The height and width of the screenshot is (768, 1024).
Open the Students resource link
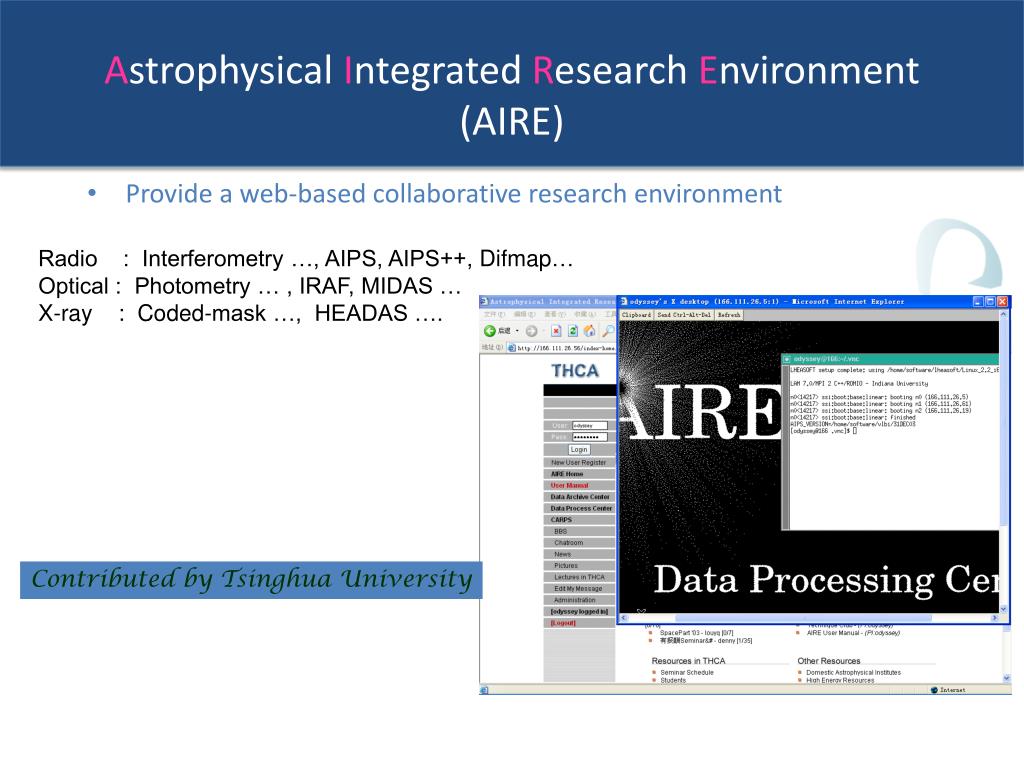[x=673, y=680]
